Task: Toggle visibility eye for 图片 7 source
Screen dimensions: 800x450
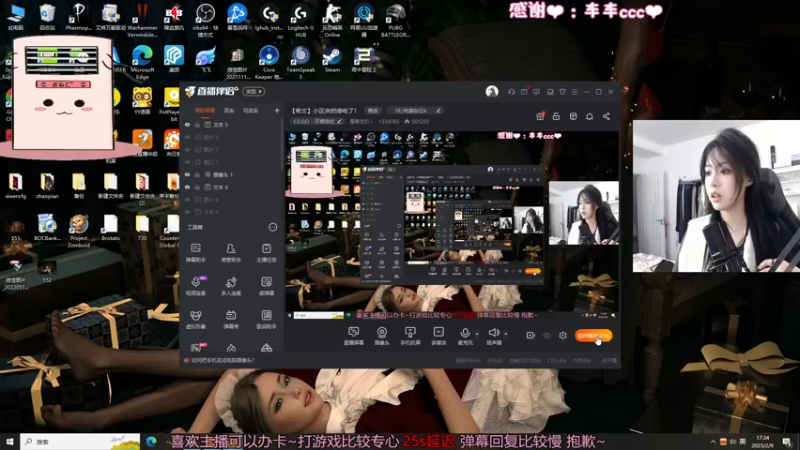Action: 187,149
